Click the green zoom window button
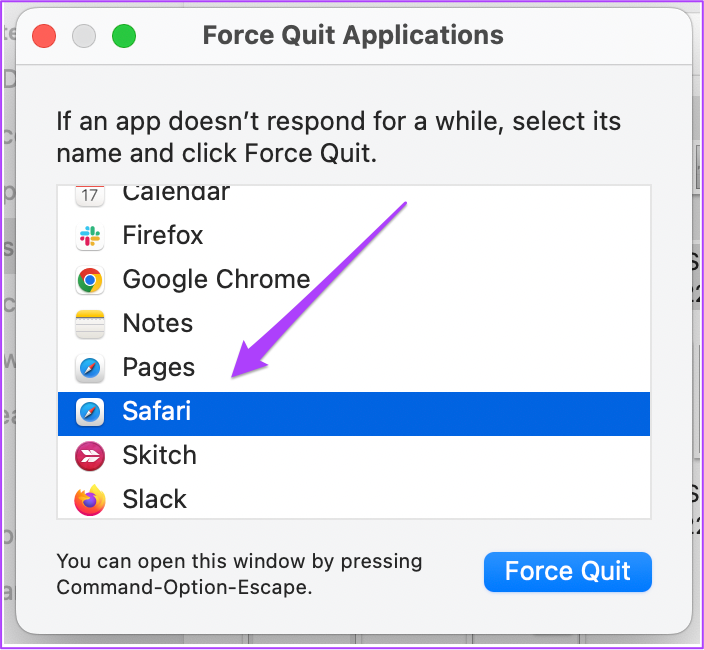 (124, 36)
